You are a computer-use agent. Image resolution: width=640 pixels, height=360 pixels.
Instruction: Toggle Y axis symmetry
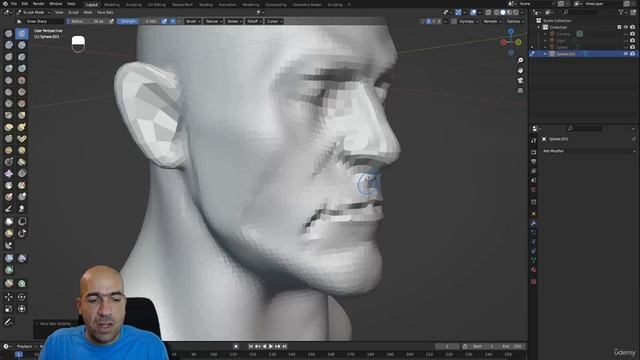point(434,21)
